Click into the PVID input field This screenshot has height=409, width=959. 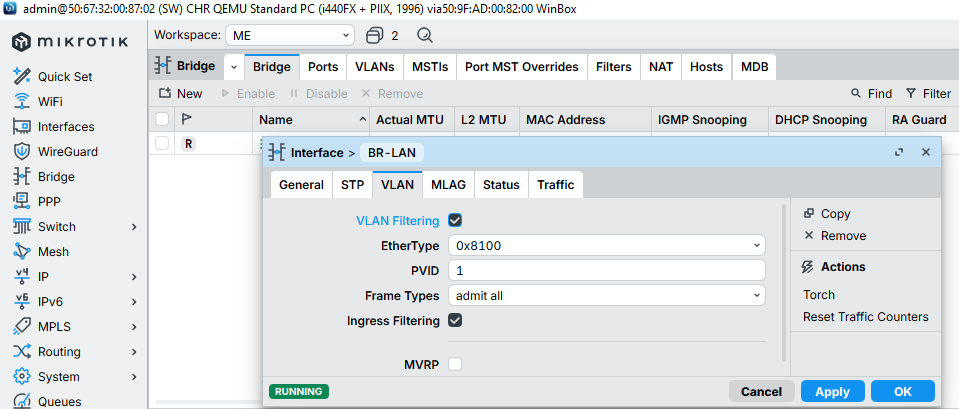(x=606, y=271)
